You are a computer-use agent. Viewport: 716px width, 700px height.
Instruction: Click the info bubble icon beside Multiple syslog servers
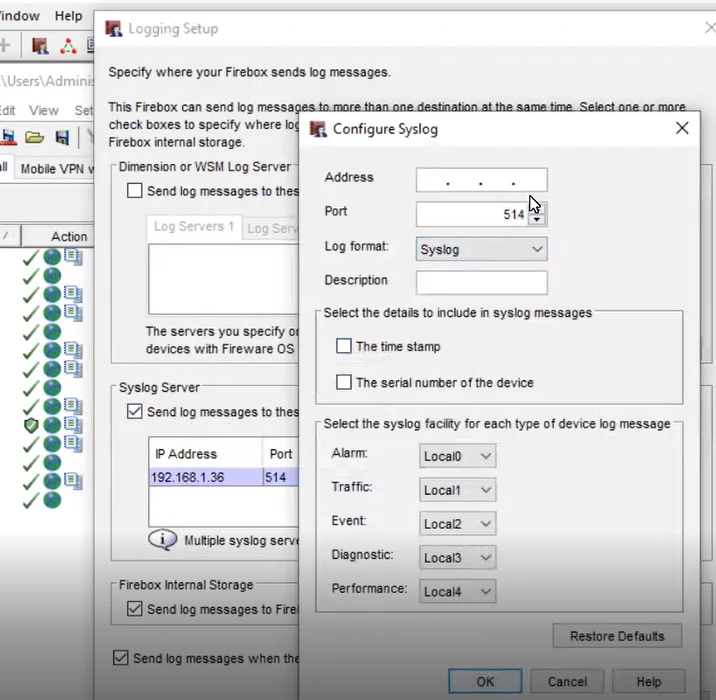tap(163, 540)
